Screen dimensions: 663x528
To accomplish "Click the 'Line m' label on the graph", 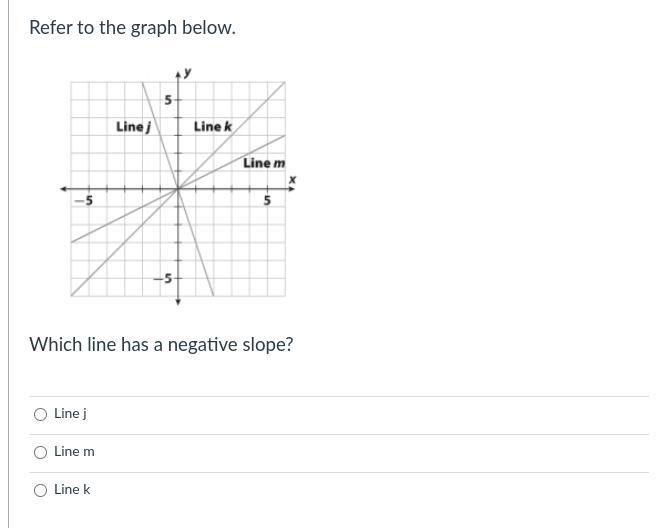I will [264, 163].
